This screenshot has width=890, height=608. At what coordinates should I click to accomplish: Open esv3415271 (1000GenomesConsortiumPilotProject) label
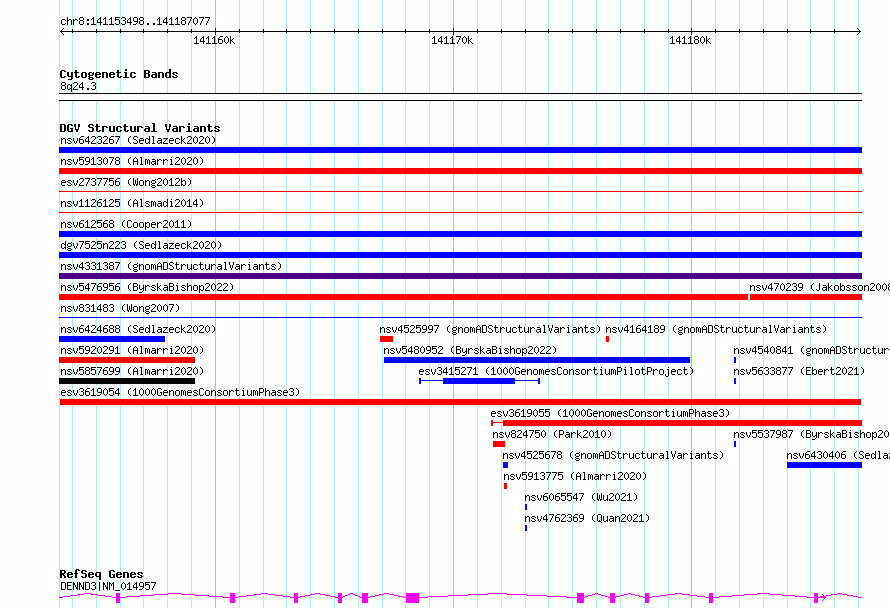tap(556, 371)
